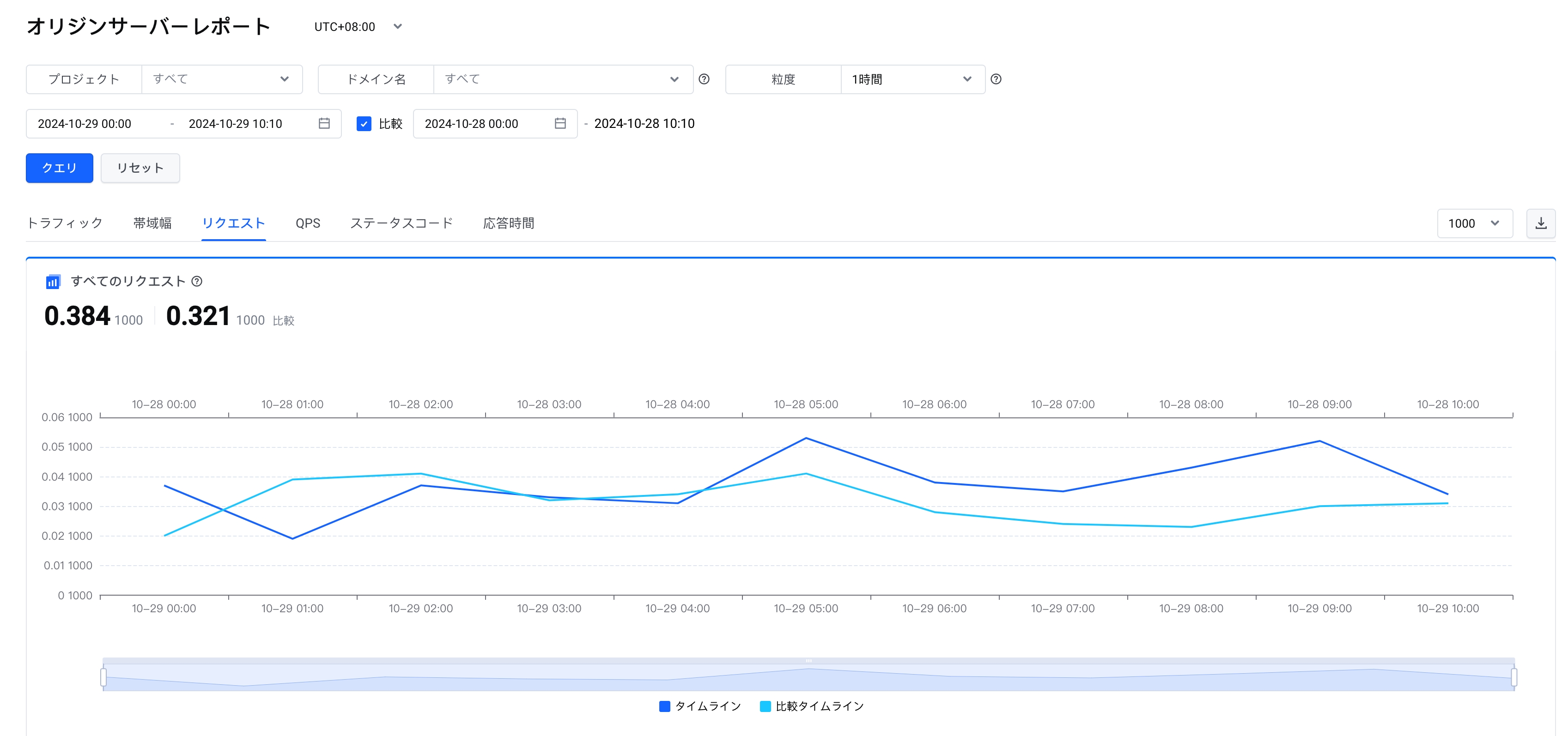Toggle 比較タイムライン legend series
The image size is (1568, 736).
(x=811, y=706)
